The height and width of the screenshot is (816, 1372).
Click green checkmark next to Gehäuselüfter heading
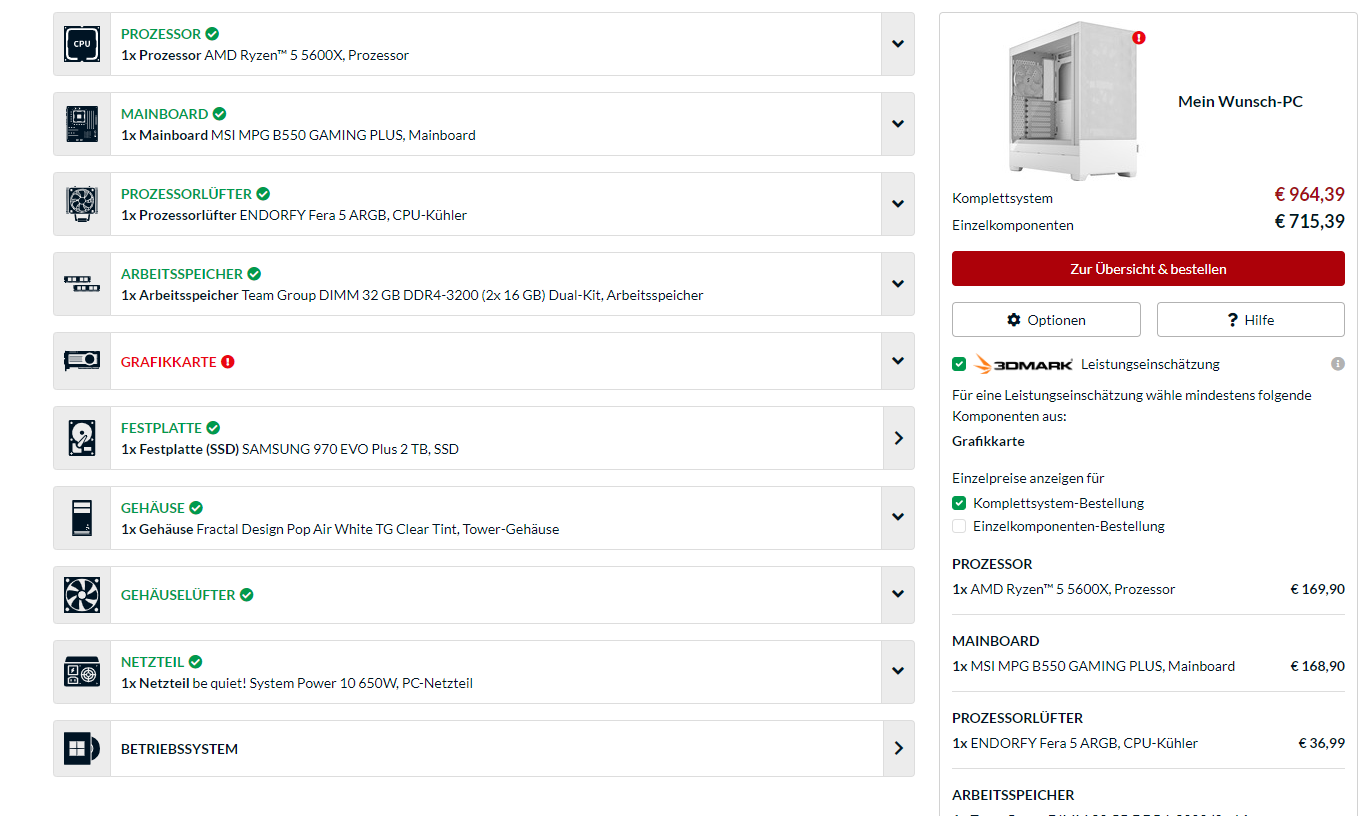click(246, 595)
